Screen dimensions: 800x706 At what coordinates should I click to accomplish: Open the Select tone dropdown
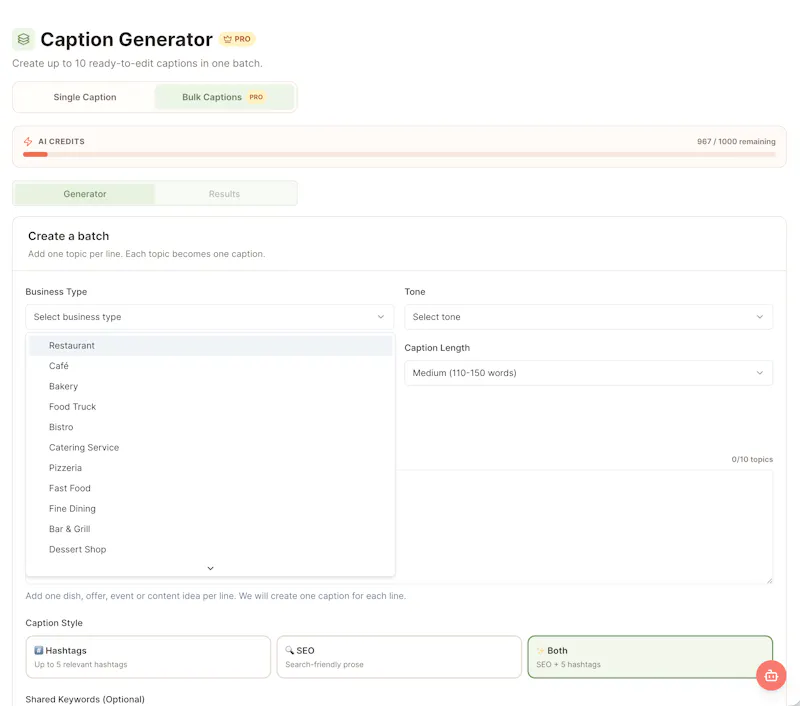click(588, 317)
